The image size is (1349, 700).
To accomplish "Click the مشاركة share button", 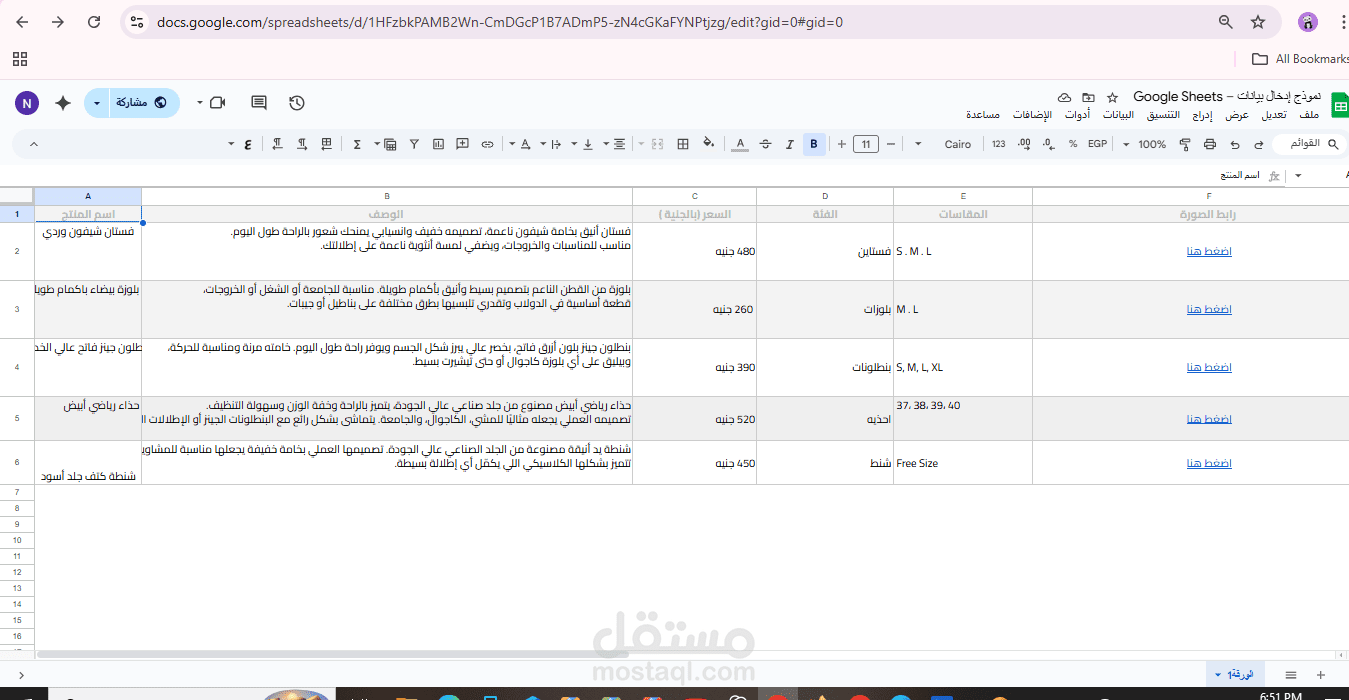I will 140,103.
